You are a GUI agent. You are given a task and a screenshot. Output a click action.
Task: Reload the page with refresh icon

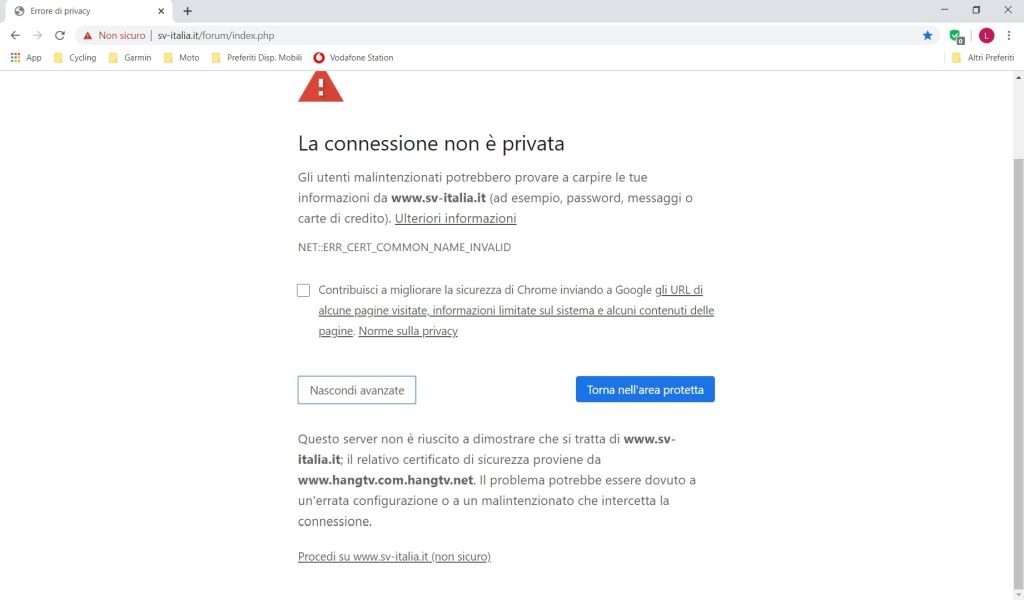(60, 35)
